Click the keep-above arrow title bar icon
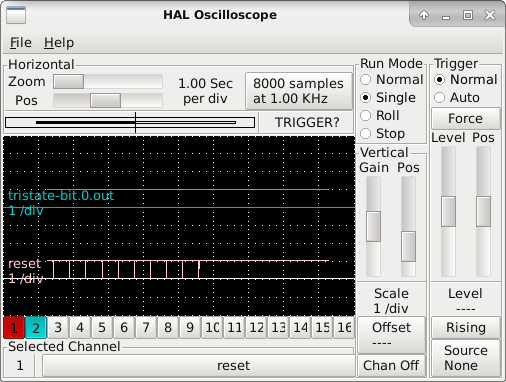 424,15
